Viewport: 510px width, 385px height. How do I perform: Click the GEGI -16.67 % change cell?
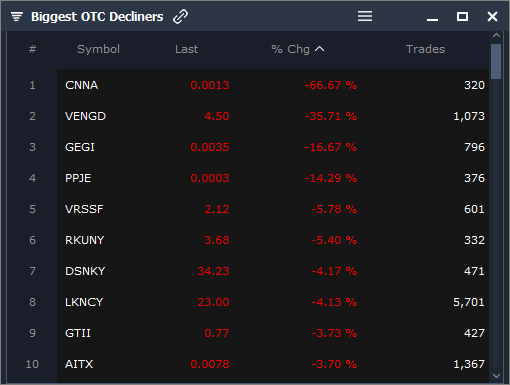[331, 147]
